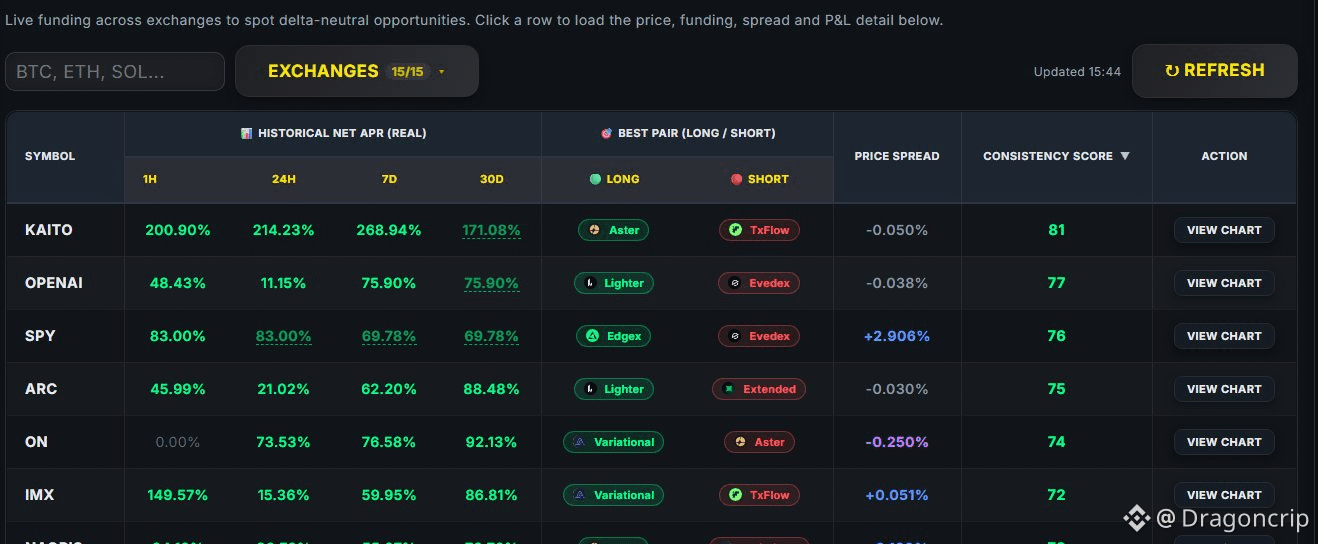Open View Chart for SPY

[1224, 336]
